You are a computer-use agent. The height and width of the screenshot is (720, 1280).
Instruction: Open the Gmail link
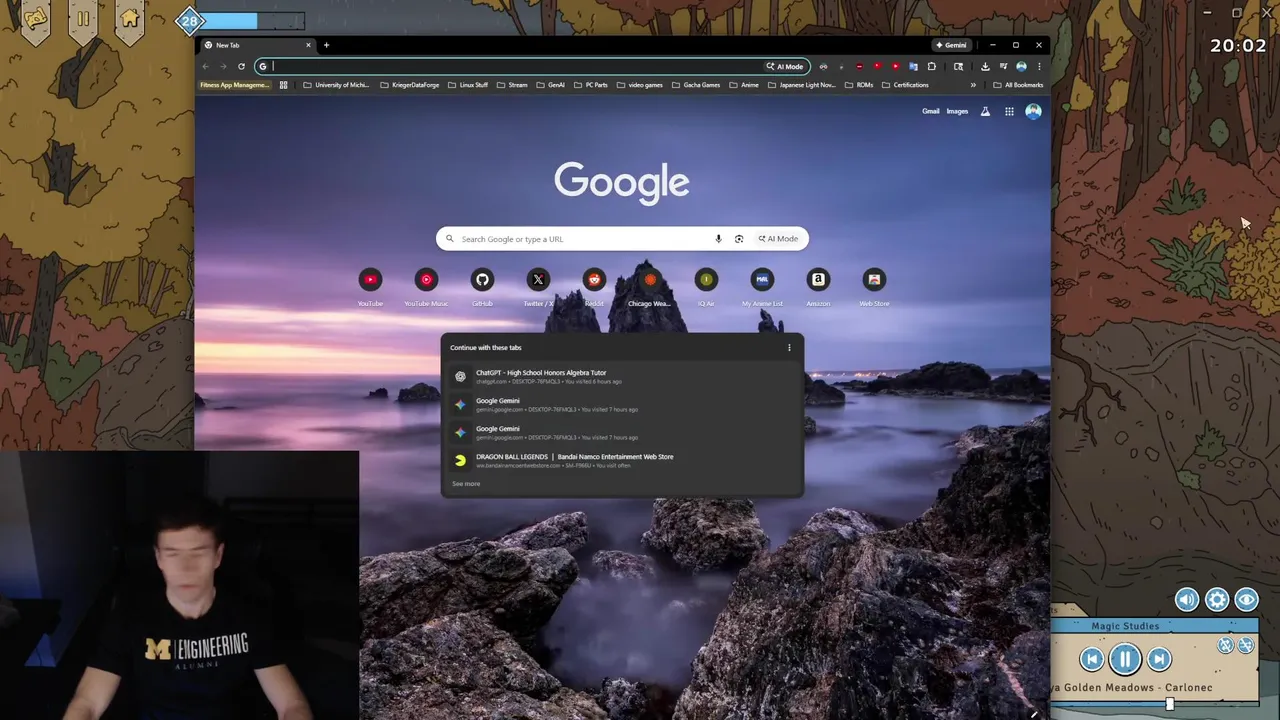tap(931, 111)
